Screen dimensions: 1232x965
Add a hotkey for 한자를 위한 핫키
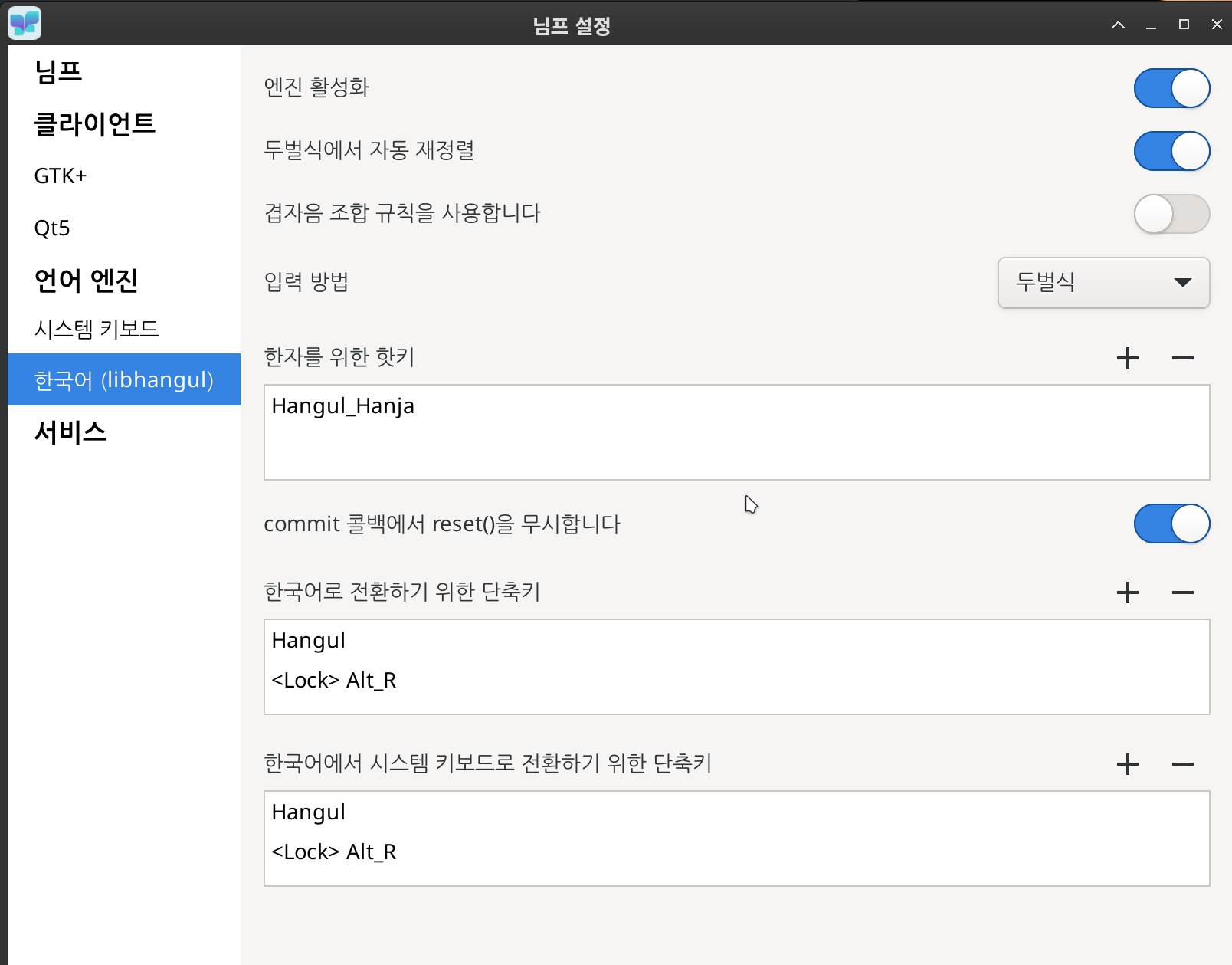(1127, 358)
